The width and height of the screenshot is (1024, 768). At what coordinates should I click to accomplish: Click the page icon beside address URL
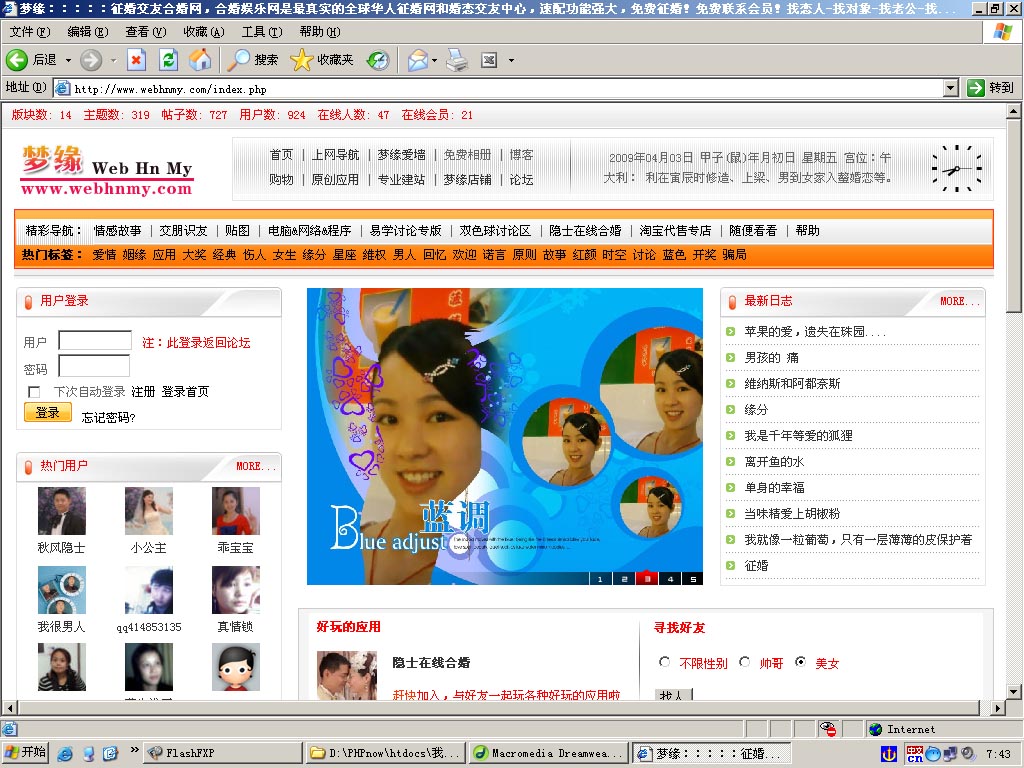(62, 88)
